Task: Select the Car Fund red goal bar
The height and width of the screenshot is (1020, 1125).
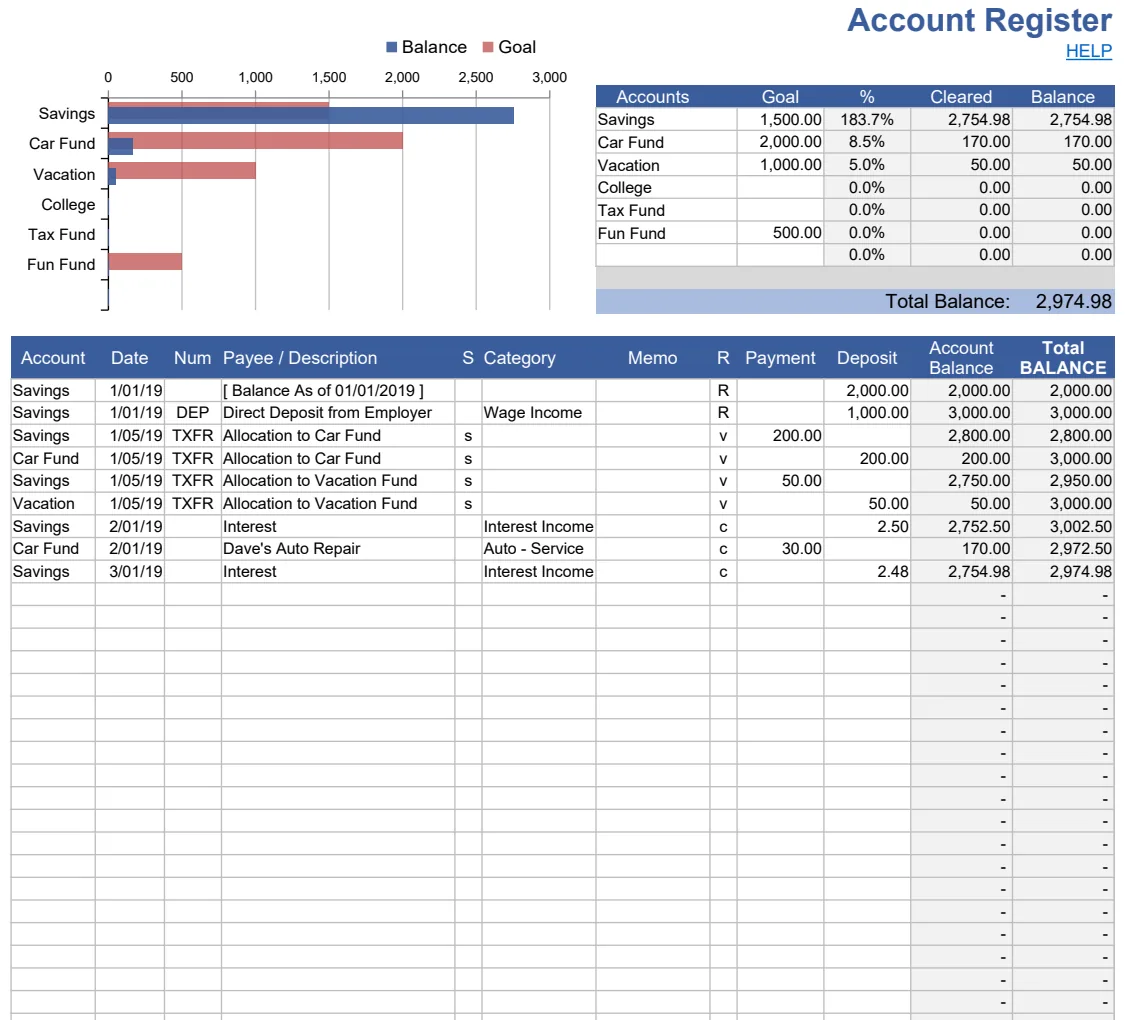Action: pyautogui.click(x=267, y=140)
